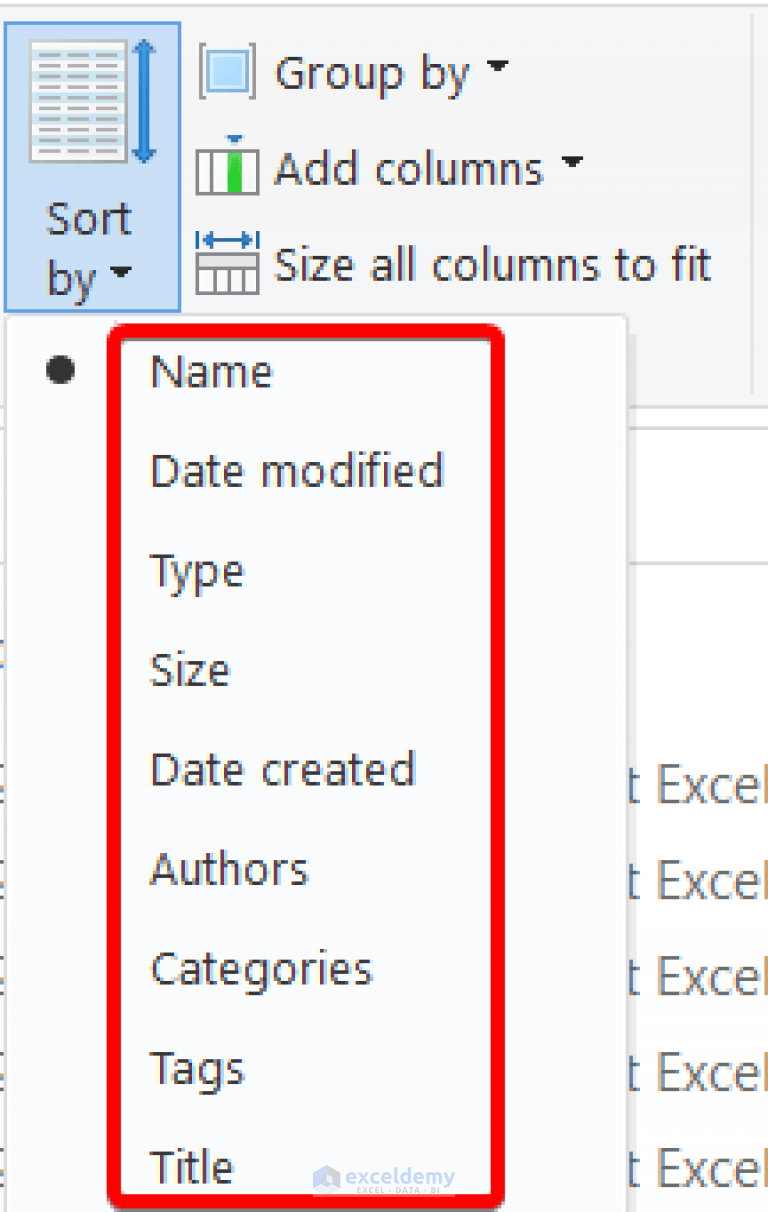The height and width of the screenshot is (1212, 768).
Task: Expand the Add columns dropdown
Action: (573, 165)
